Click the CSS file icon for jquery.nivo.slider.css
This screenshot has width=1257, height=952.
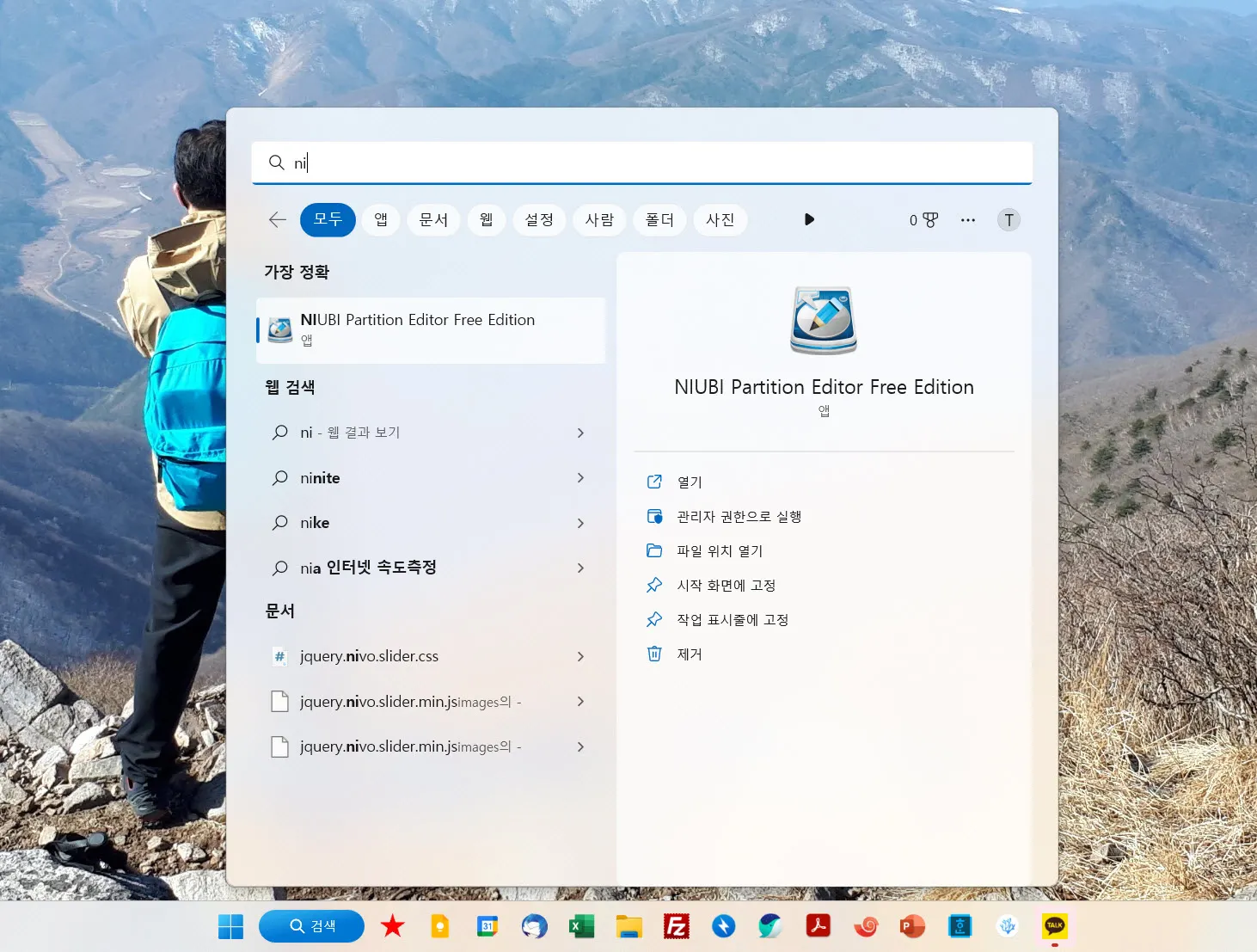[x=279, y=656]
